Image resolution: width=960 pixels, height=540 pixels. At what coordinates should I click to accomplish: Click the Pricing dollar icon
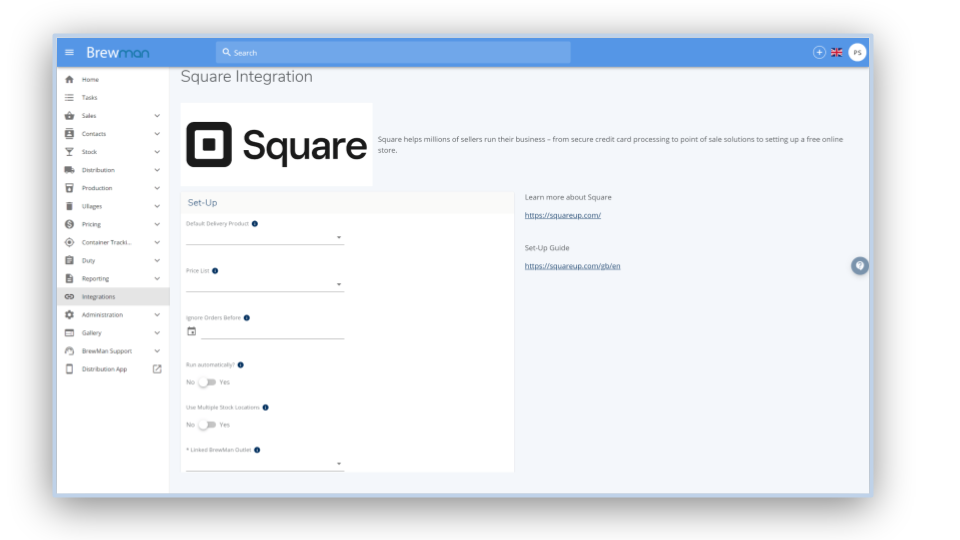pyautogui.click(x=69, y=224)
